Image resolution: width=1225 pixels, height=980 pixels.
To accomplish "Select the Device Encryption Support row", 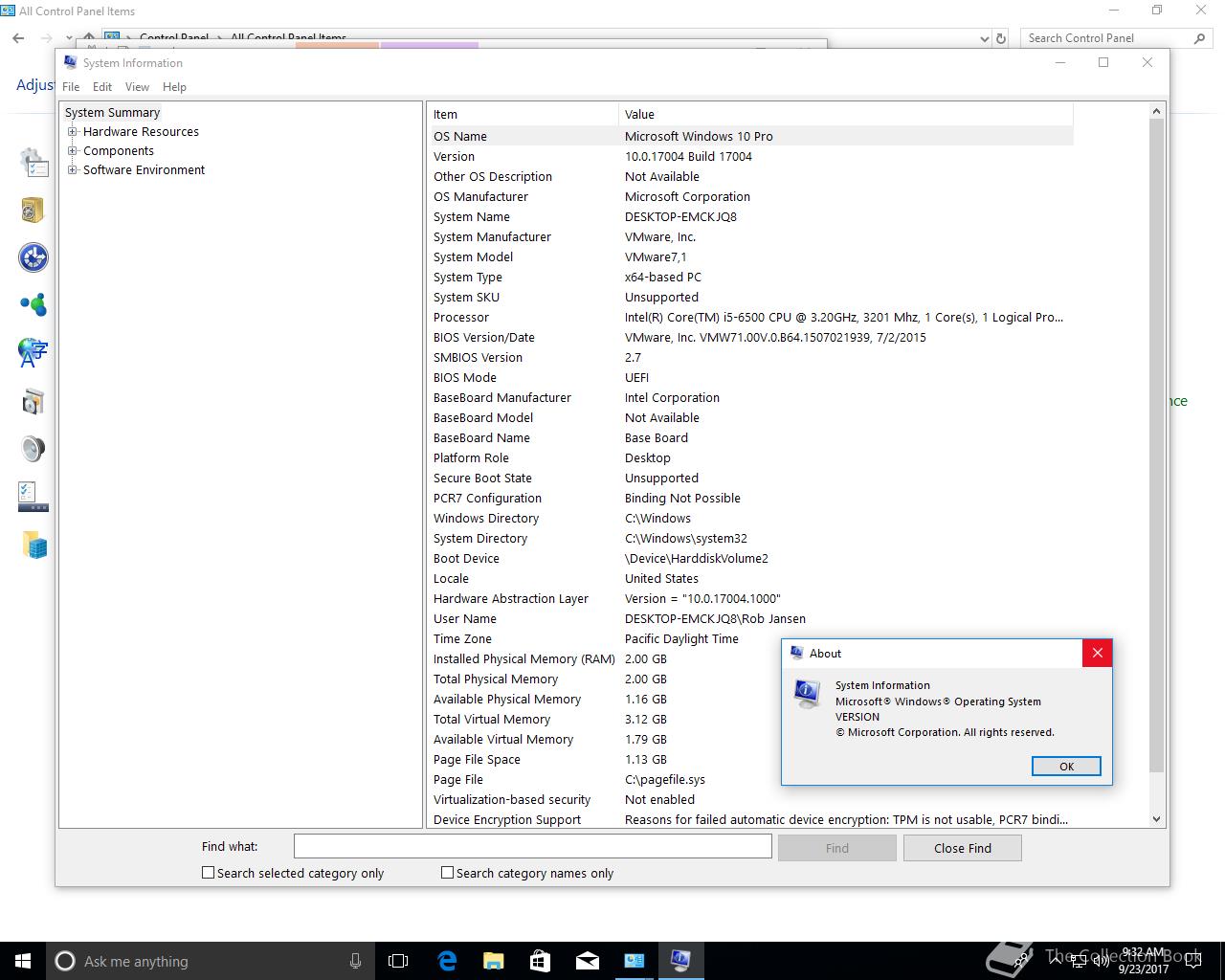I will coord(750,819).
